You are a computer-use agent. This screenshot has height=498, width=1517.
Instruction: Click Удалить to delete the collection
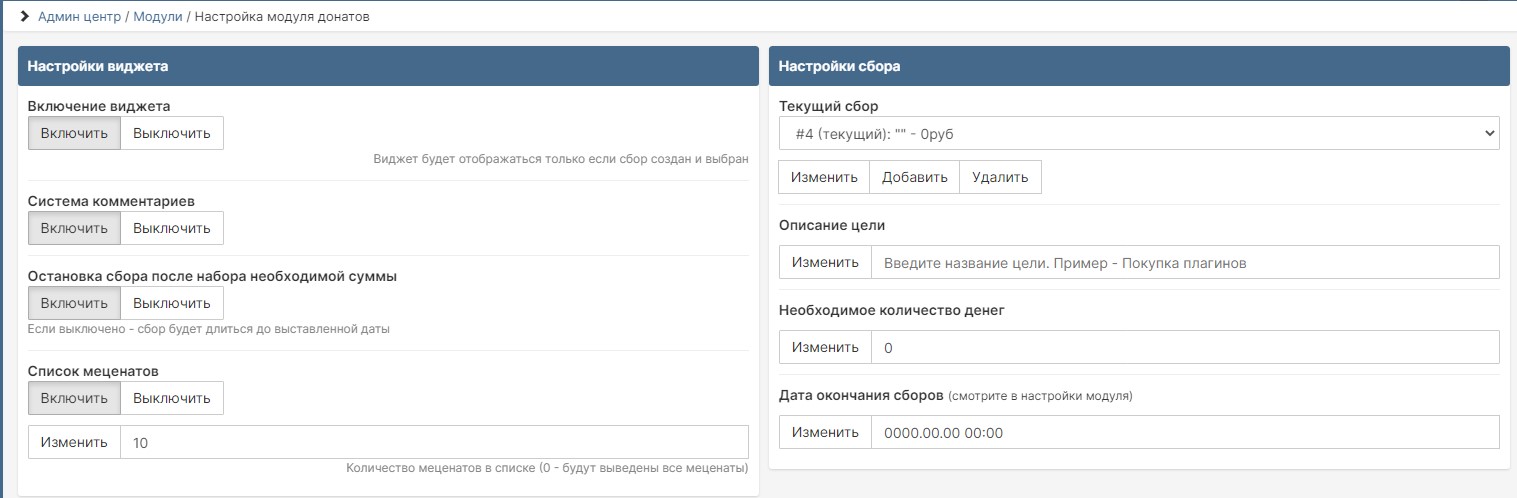[1000, 177]
